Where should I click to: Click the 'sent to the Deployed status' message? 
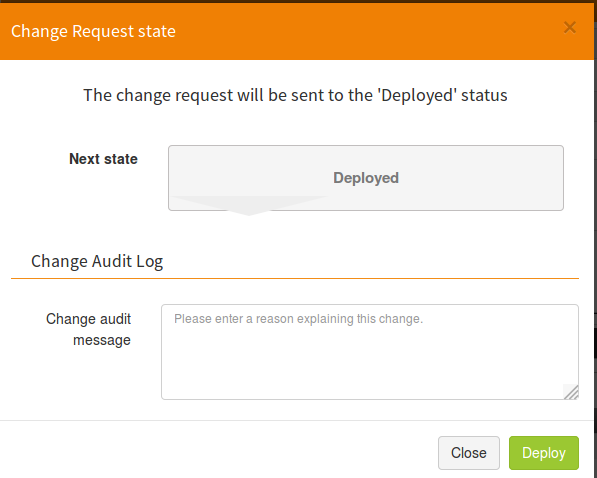click(x=295, y=95)
